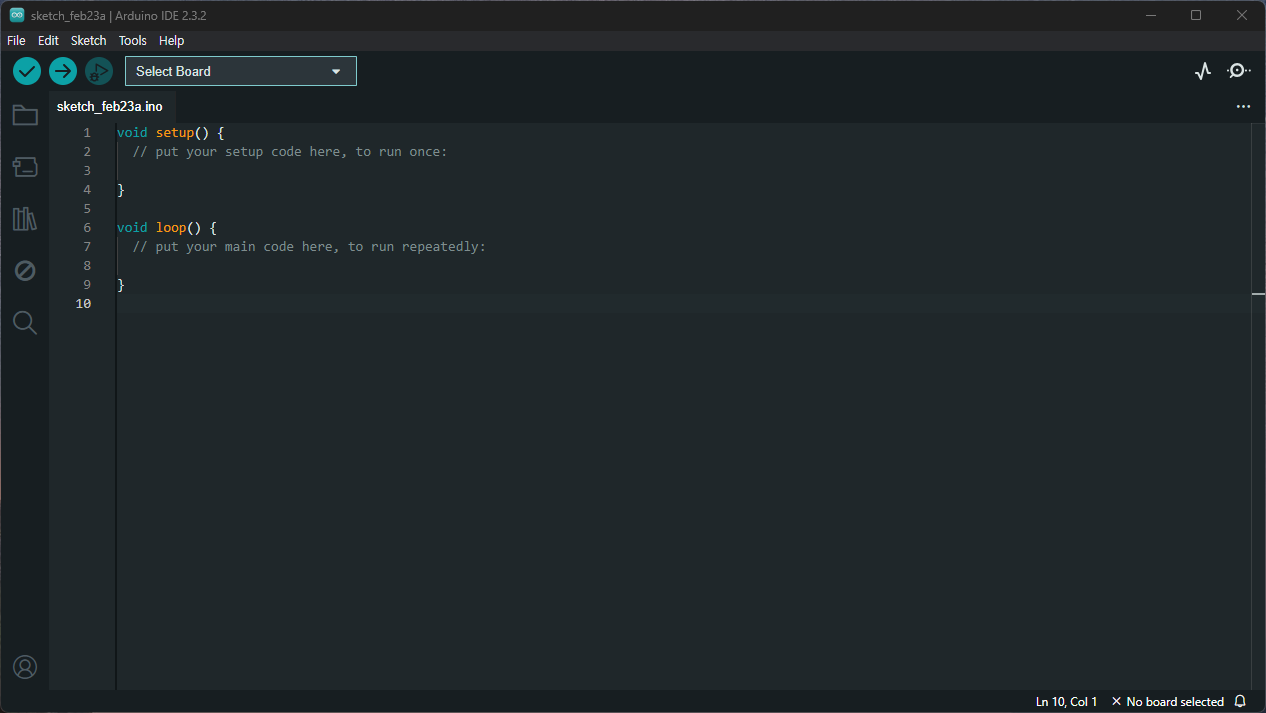Click the Verify sketch checkmark button
Screen dimensions: 1266x713
click(x=27, y=71)
